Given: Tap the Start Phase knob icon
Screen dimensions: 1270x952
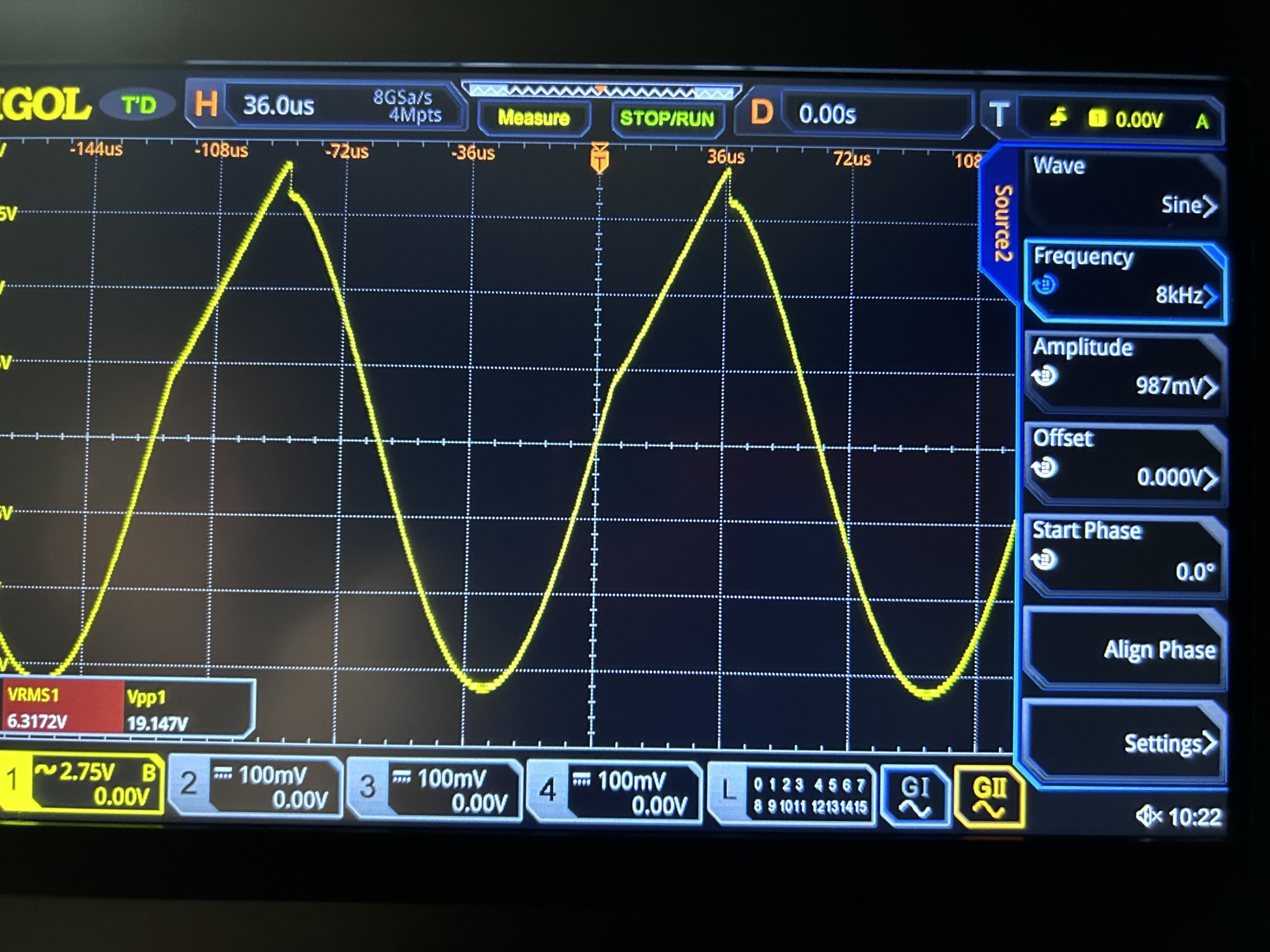Looking at the screenshot, I should tap(1044, 560).
